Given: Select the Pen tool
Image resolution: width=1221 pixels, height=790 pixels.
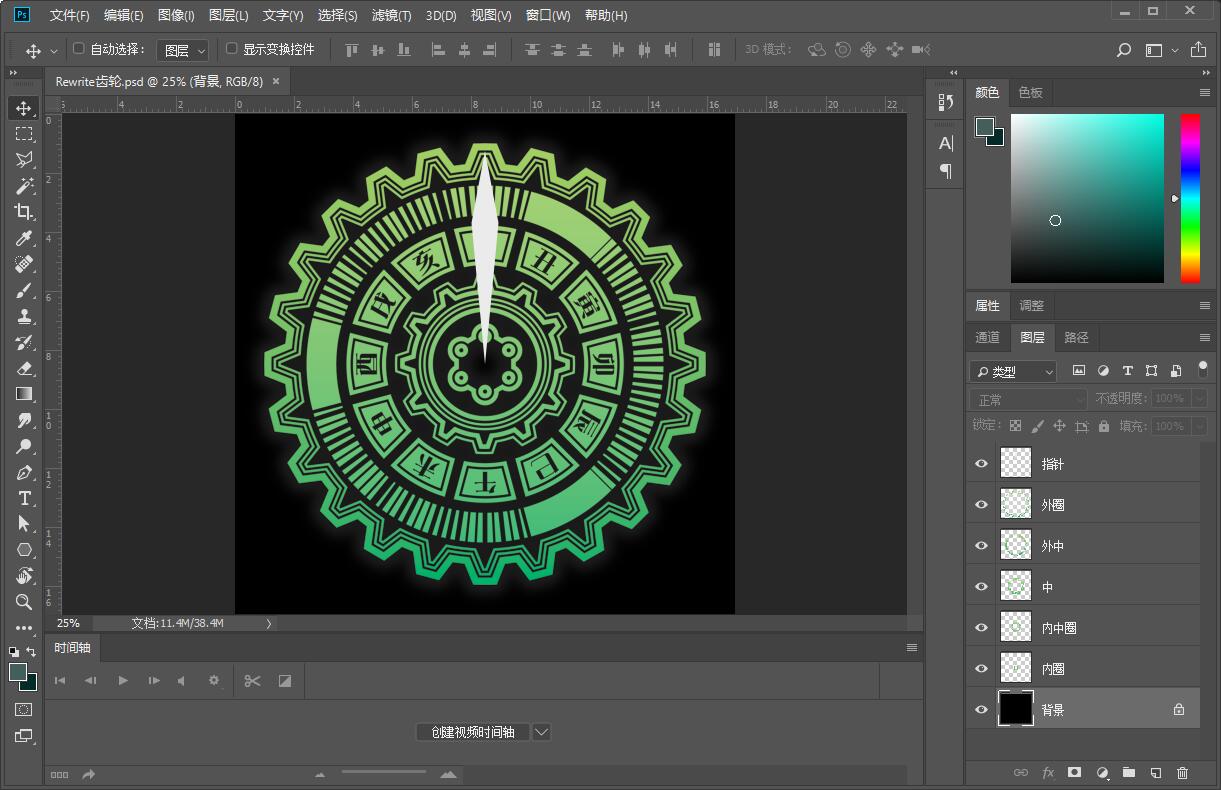Looking at the screenshot, I should point(24,472).
